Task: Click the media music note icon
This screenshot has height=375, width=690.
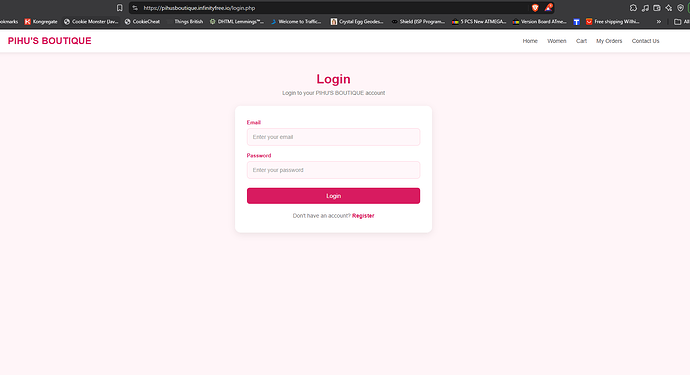Action: pyautogui.click(x=645, y=8)
